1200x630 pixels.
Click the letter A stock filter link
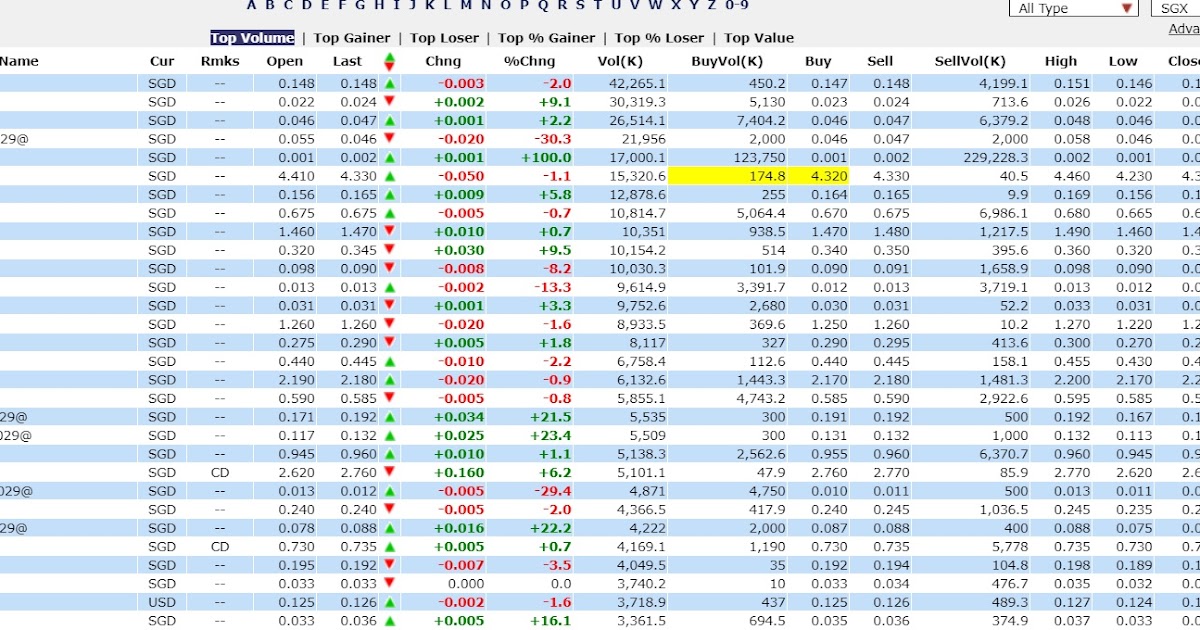[249, 5]
